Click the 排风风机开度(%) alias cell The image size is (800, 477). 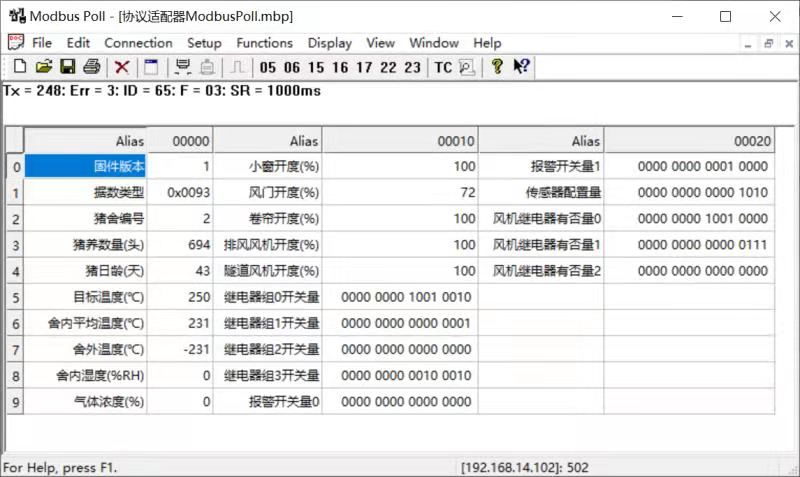(x=268, y=245)
